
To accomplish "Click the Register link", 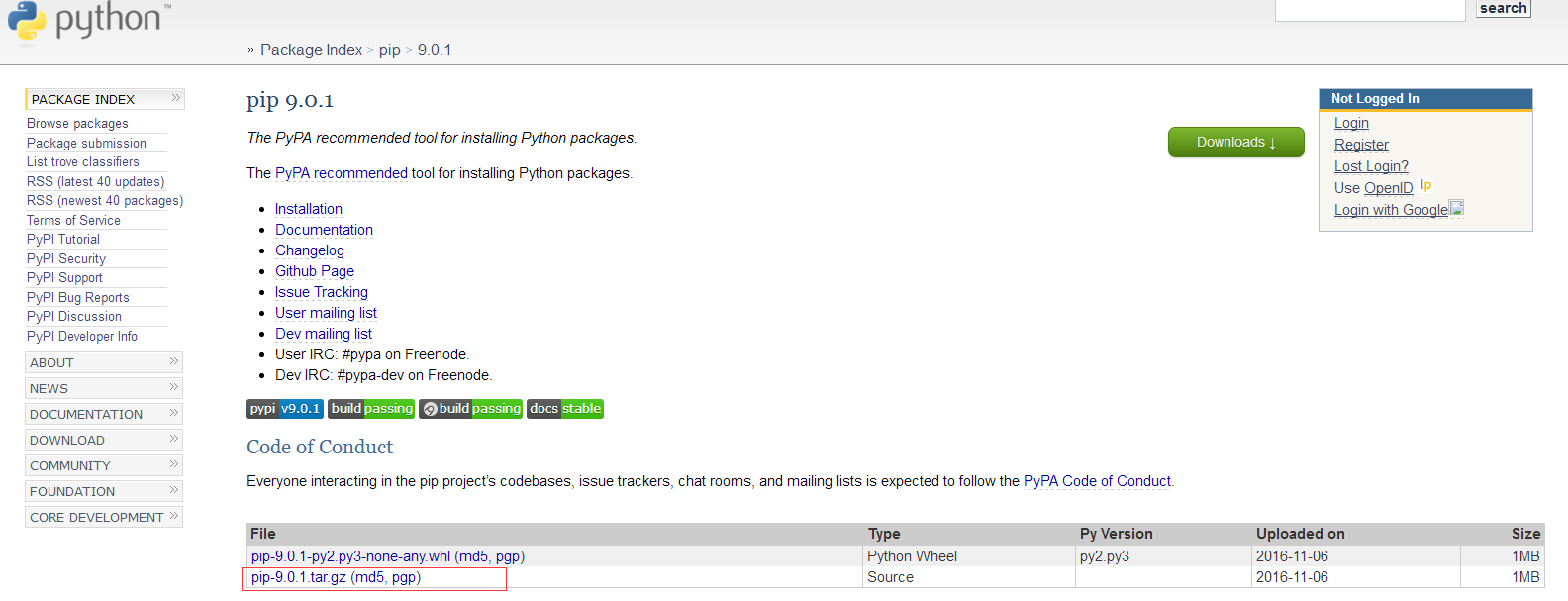I will 1361,145.
